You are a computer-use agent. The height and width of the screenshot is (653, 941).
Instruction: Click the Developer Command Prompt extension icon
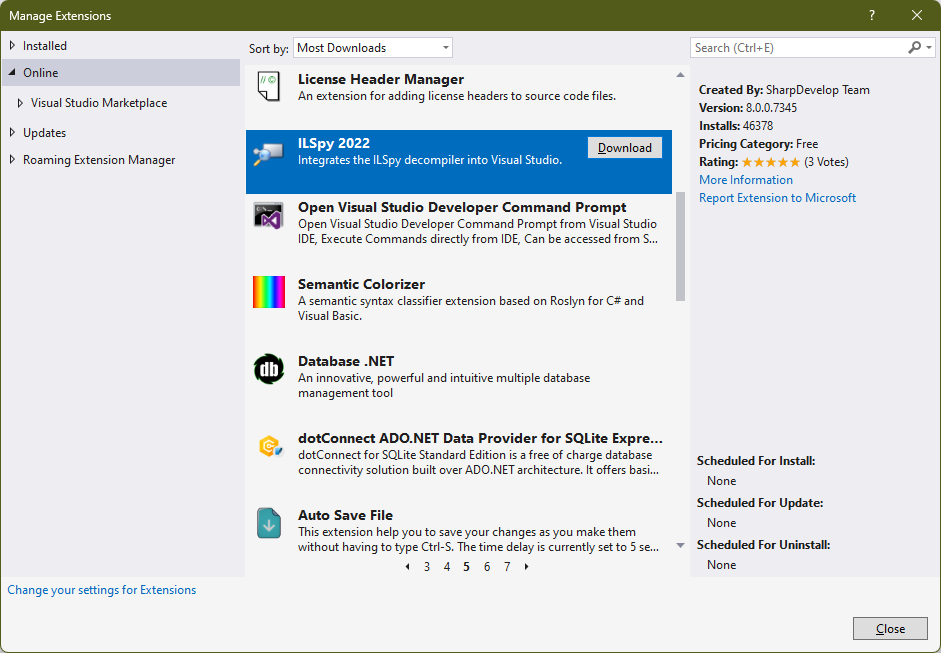click(x=268, y=215)
